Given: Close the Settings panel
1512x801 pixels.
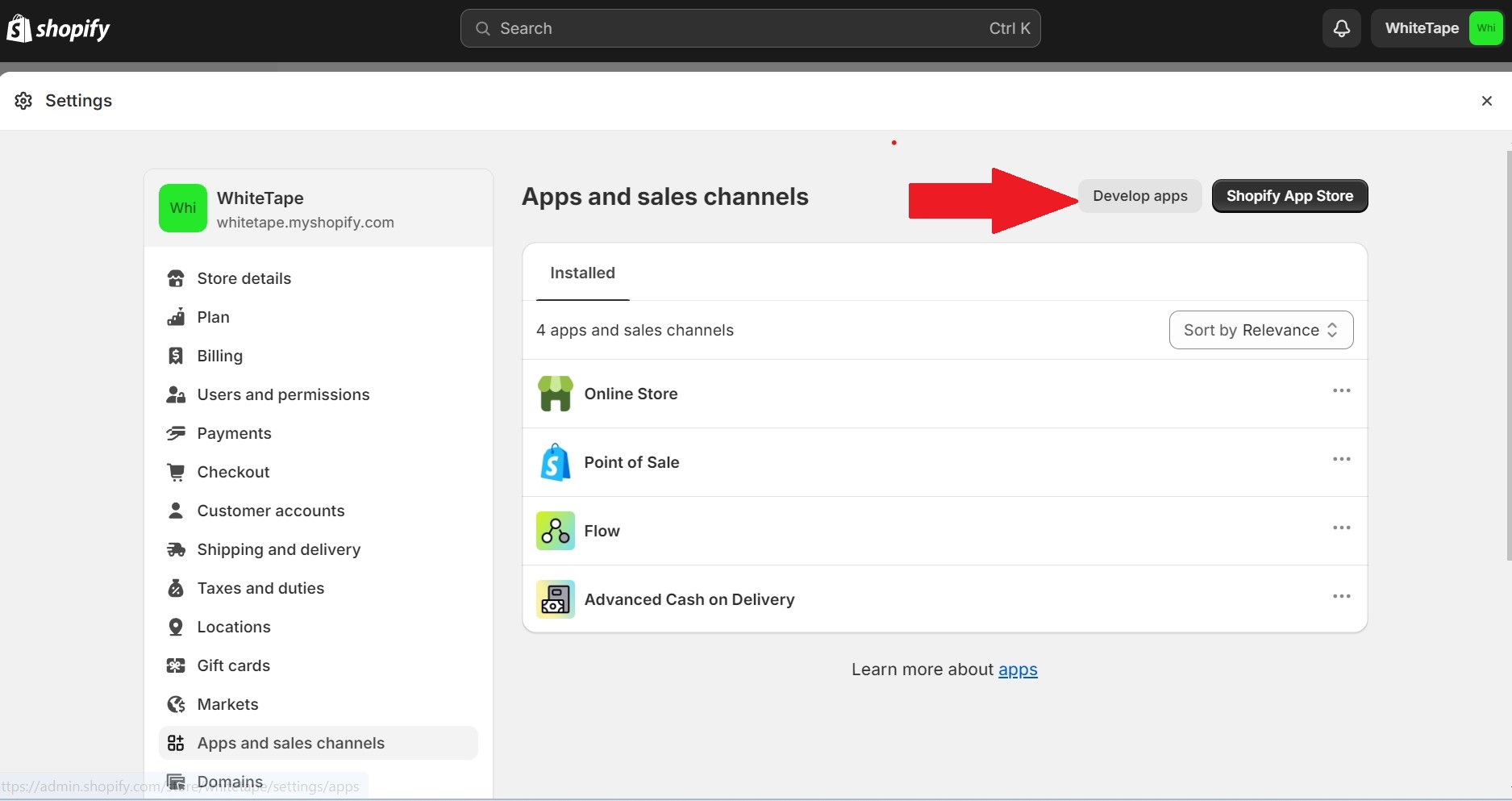Looking at the screenshot, I should pyautogui.click(x=1486, y=101).
